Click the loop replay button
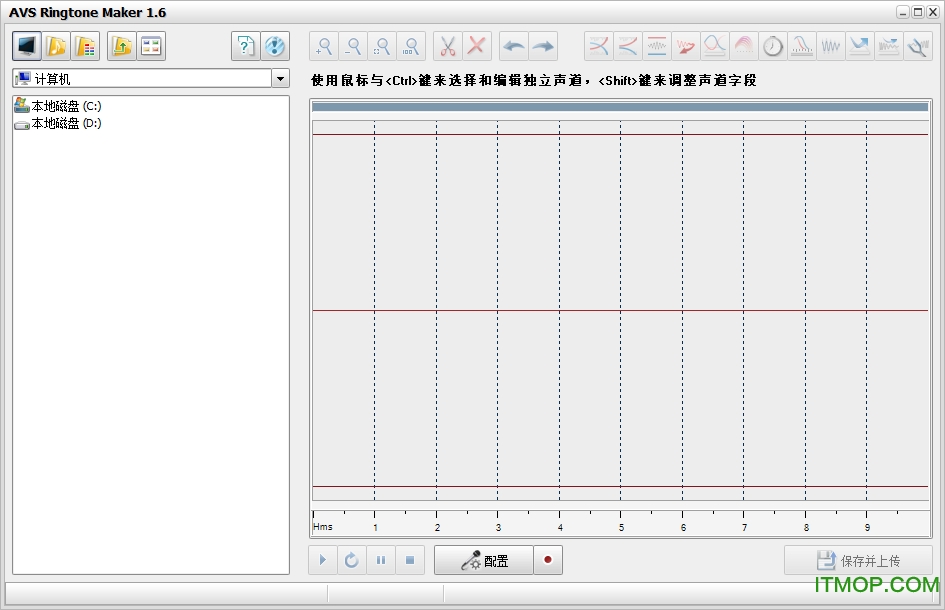 click(352, 560)
